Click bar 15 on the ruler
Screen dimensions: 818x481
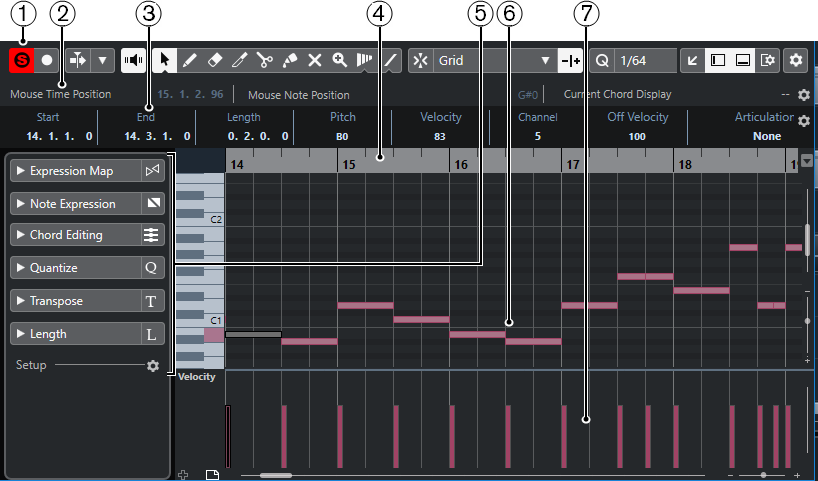[x=348, y=164]
